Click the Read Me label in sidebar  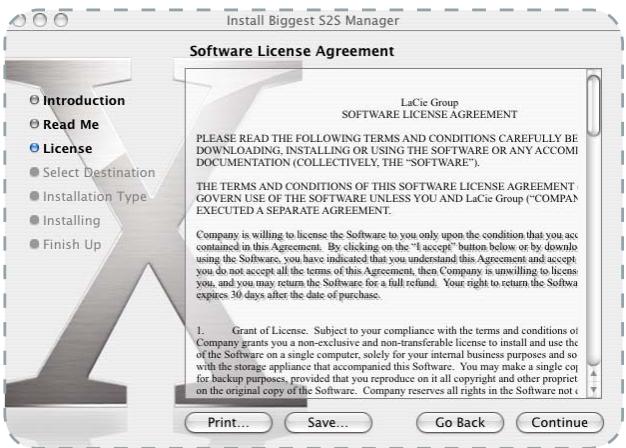click(71, 124)
